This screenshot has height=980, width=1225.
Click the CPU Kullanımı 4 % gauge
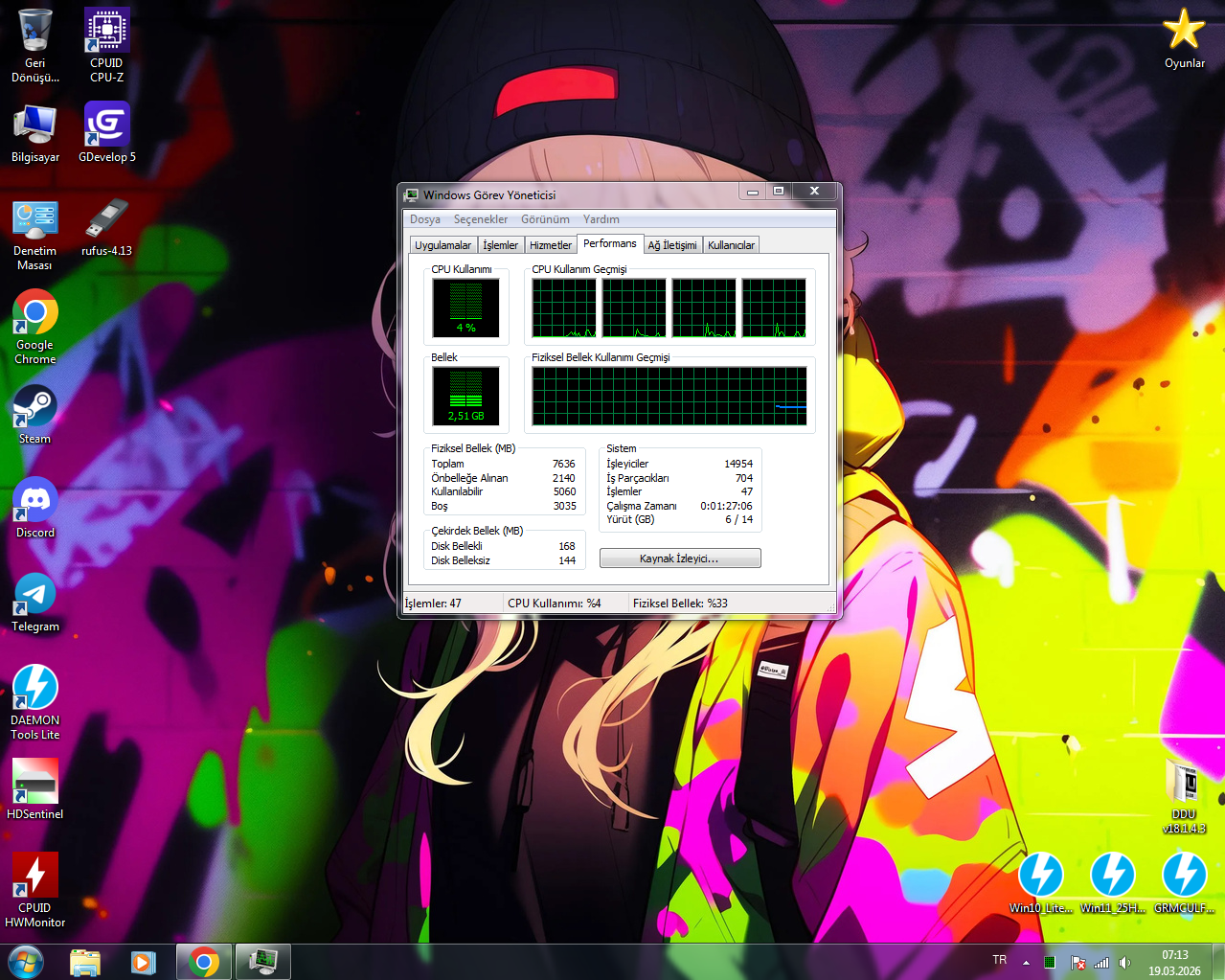tap(465, 308)
